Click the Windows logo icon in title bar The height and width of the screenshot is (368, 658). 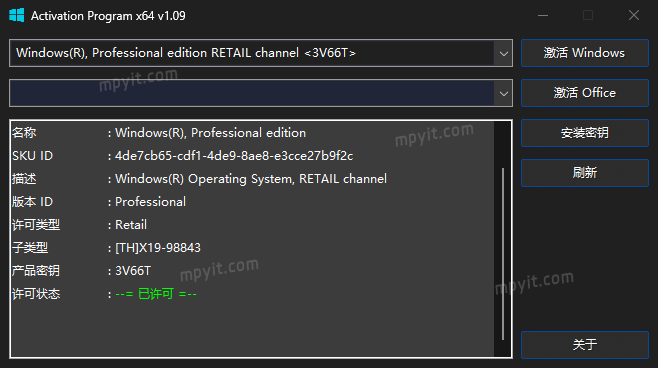[16, 16]
